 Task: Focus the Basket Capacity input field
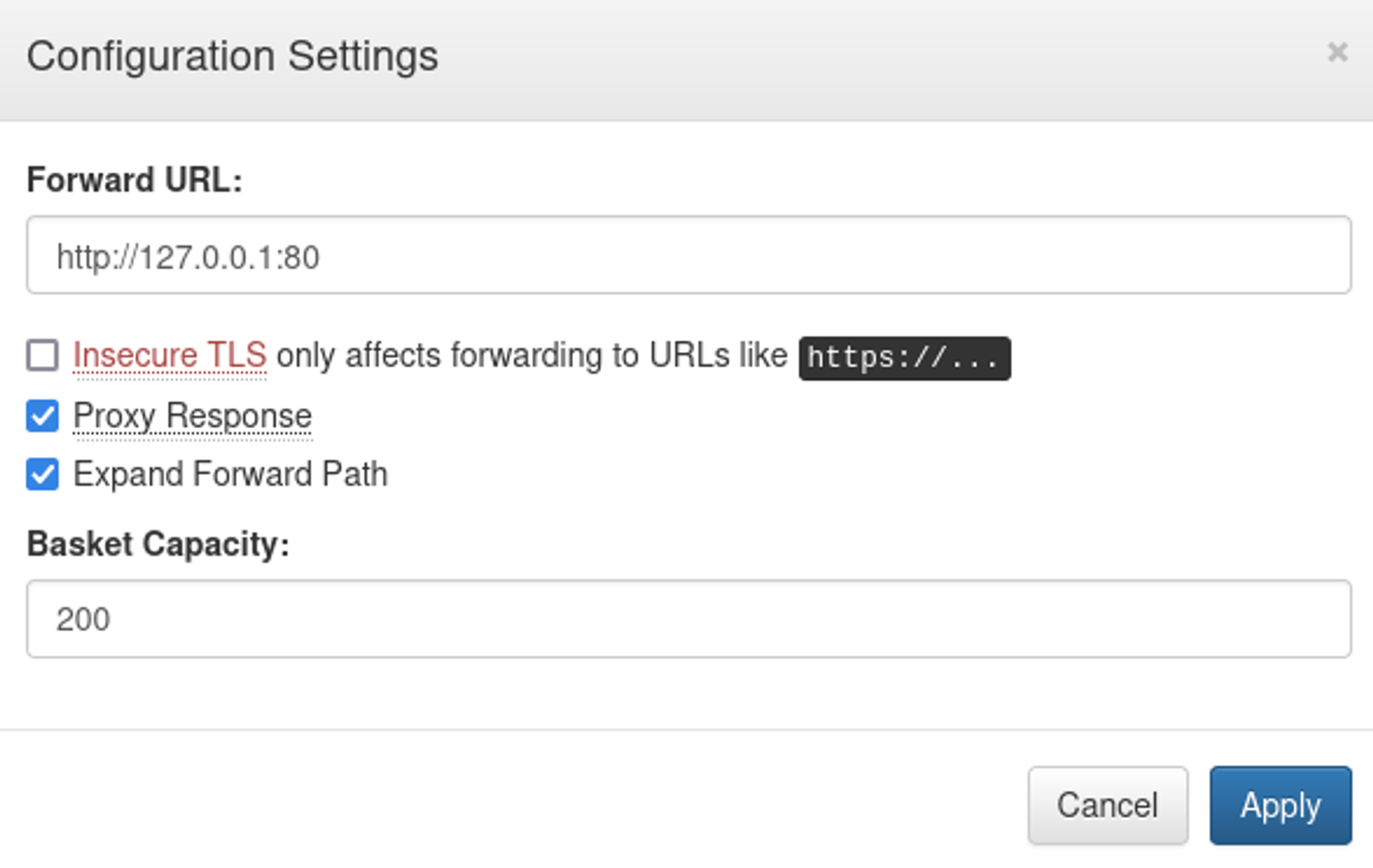coord(688,619)
